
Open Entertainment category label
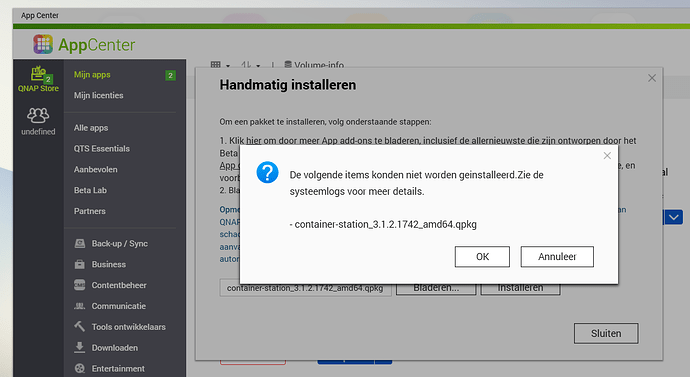point(118,369)
